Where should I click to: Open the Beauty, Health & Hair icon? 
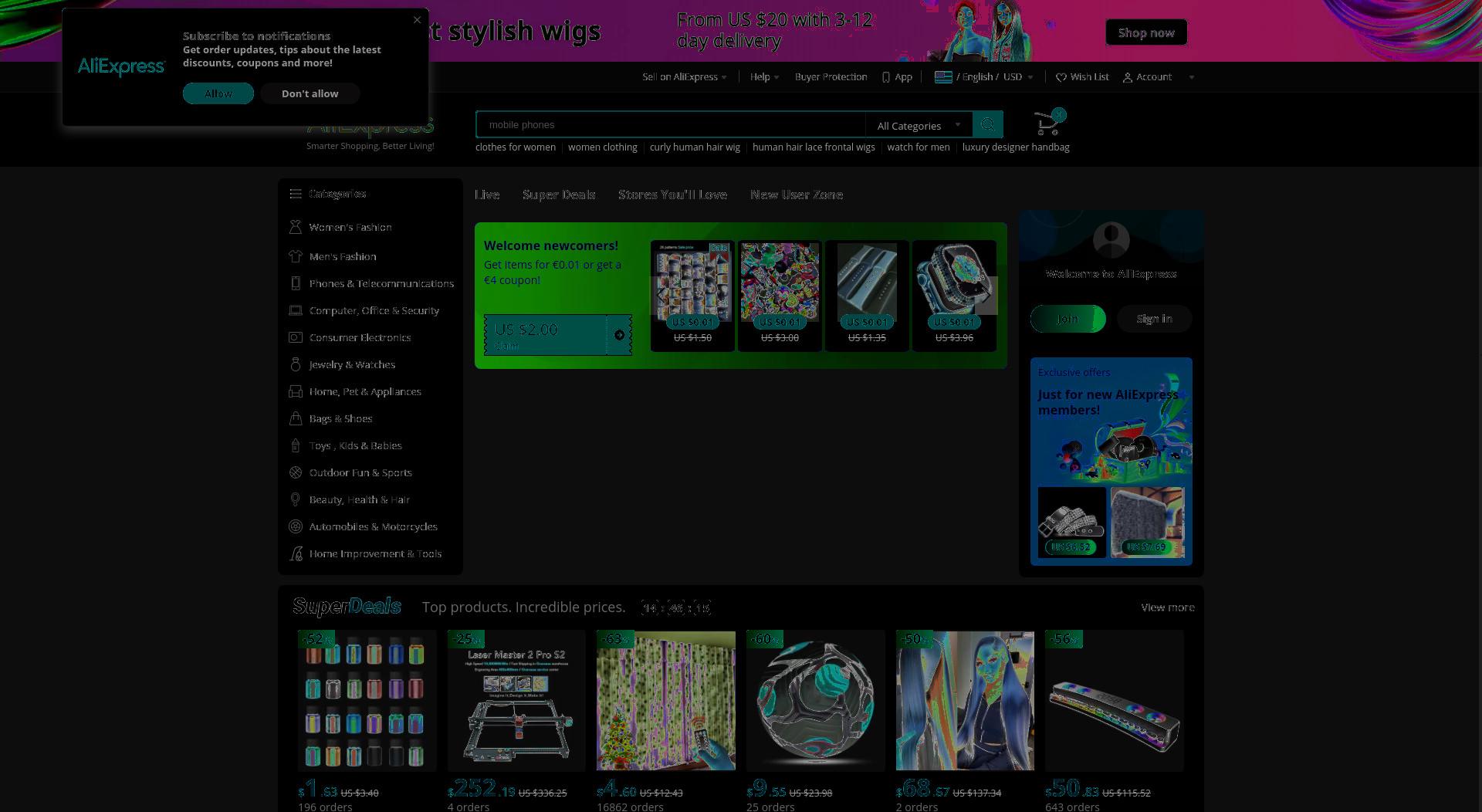[296, 499]
